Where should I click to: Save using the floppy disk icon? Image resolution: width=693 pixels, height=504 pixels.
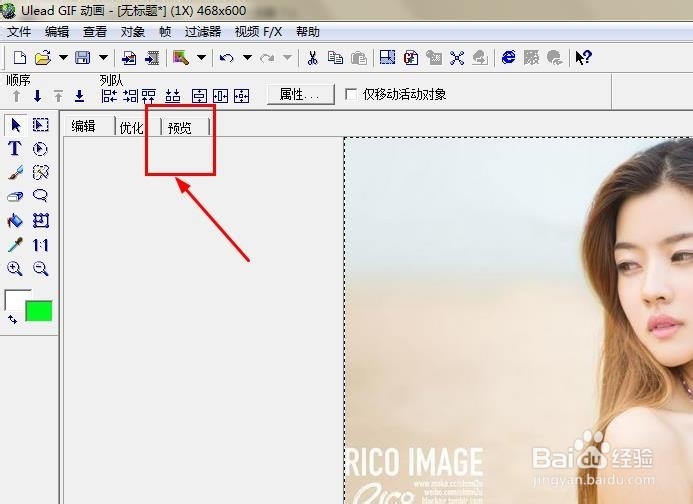(x=83, y=58)
